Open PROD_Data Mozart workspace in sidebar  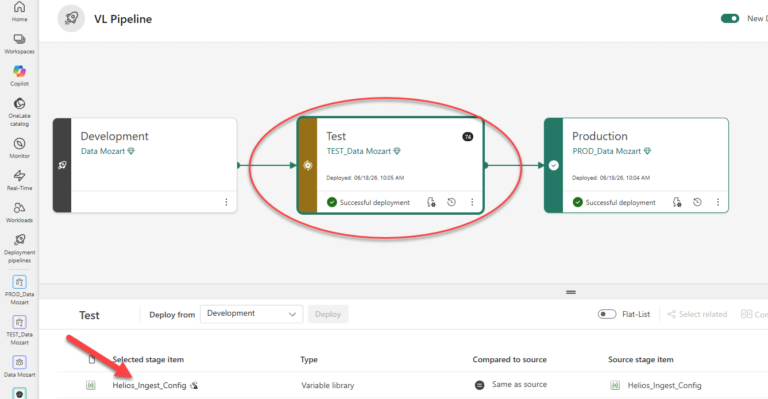click(20, 290)
